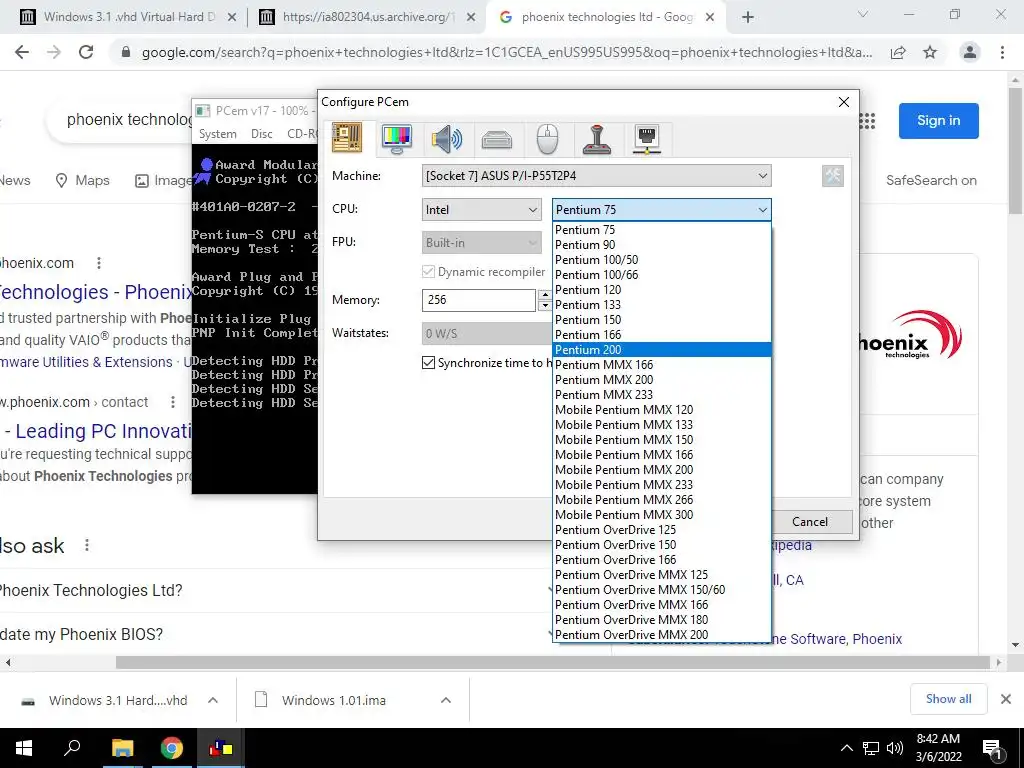Screen dimensions: 1024x768
Task: Select Pentium 75 in the CPU list
Action: pyautogui.click(x=662, y=230)
